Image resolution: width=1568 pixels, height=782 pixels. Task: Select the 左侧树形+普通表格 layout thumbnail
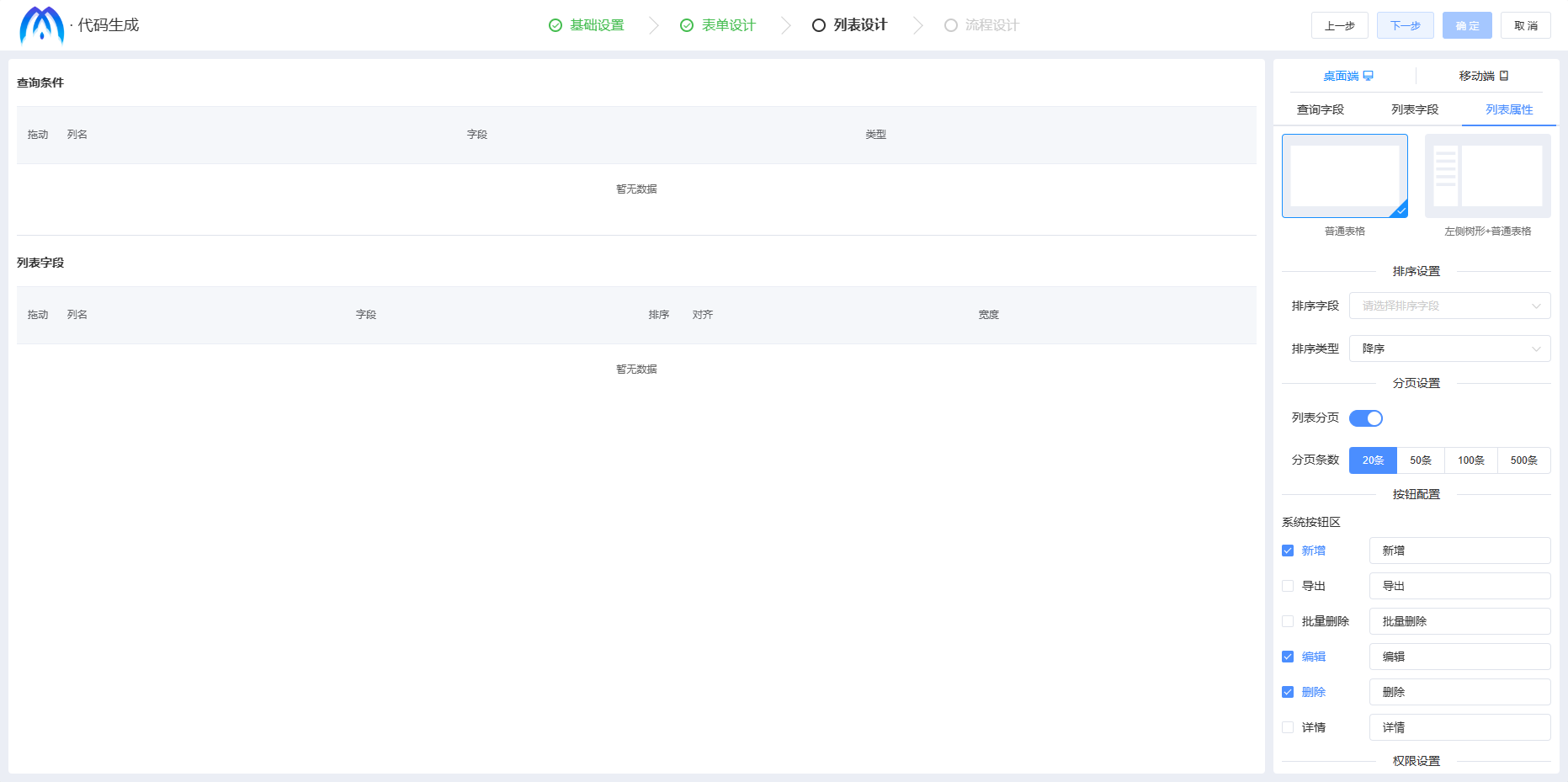(1488, 176)
